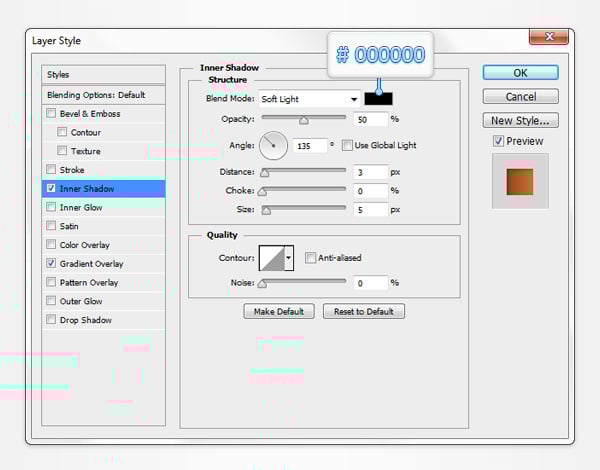Click the Contour curve thumbnail

271,258
